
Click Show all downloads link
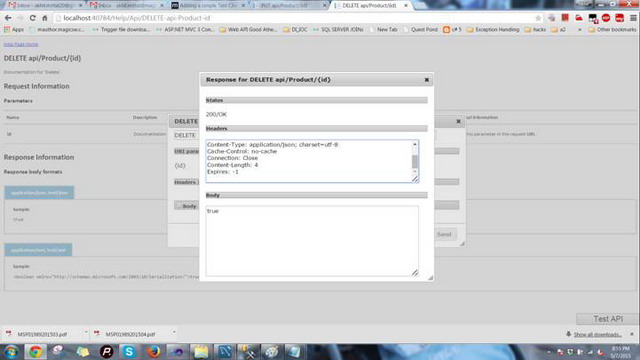(x=598, y=334)
